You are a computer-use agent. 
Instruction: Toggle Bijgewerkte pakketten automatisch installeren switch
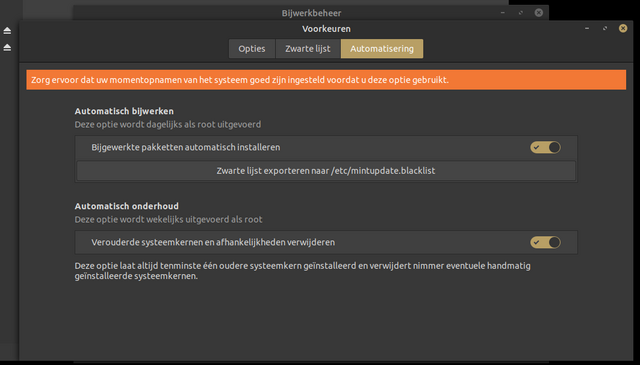coord(545,147)
